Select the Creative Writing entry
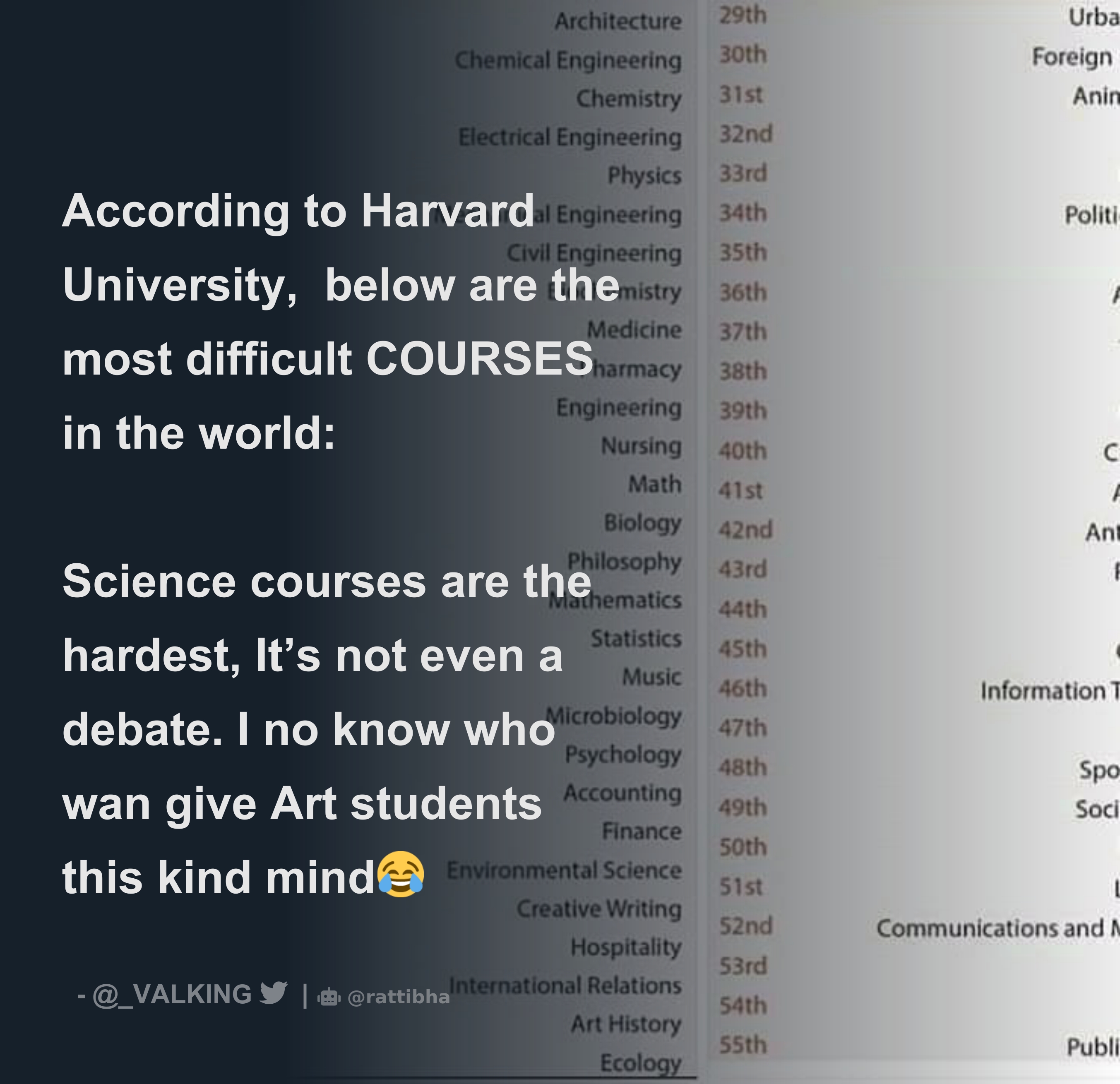Viewport: 1120px width, 1084px height. [599, 909]
